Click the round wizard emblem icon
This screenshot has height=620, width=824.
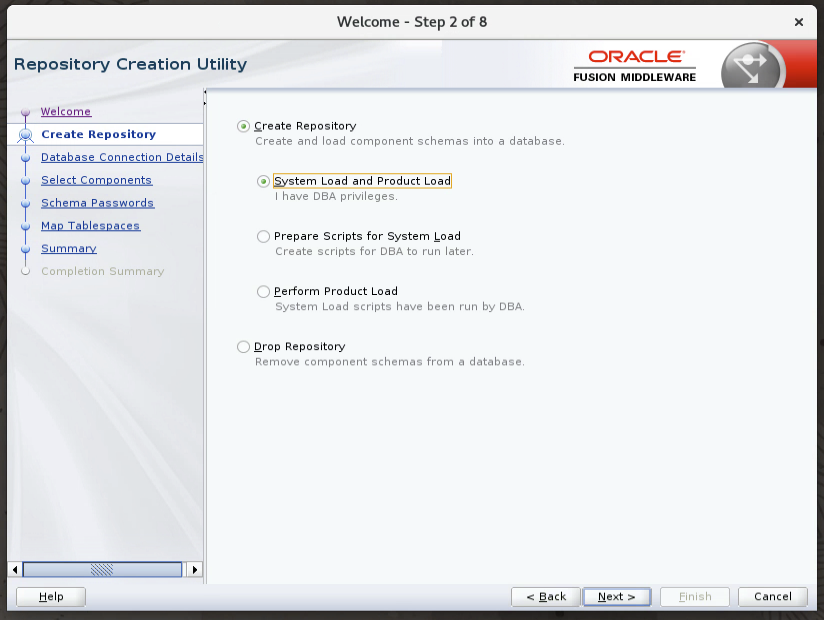point(752,67)
